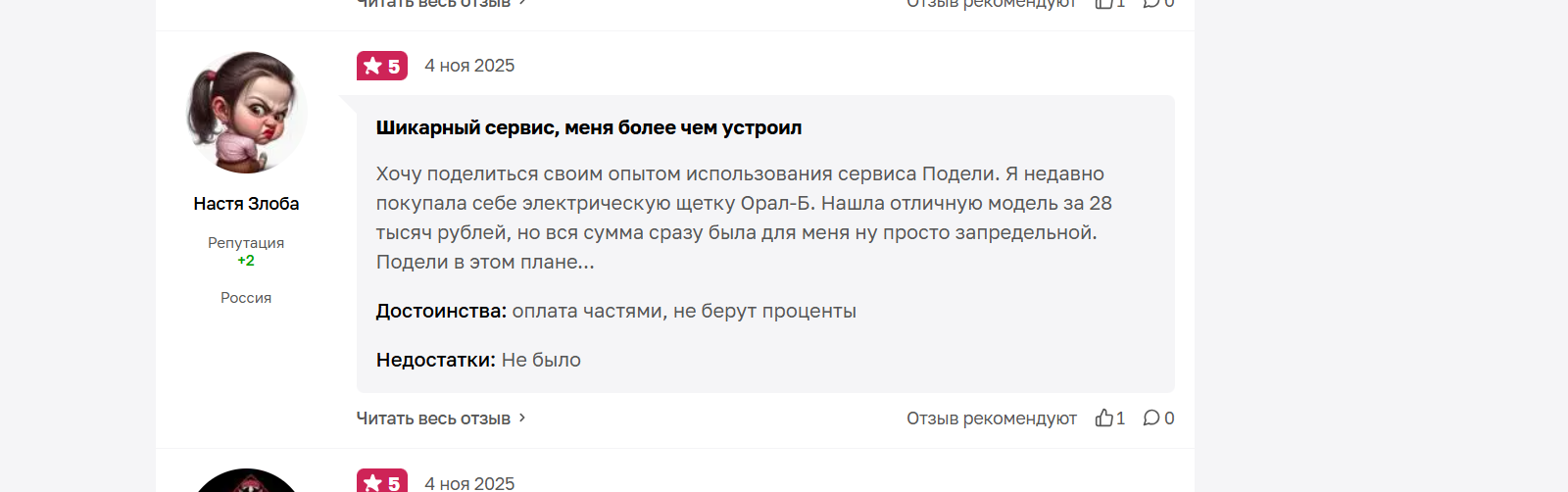The width and height of the screenshot is (1568, 492).
Task: Click the "Достоинства" advantages line
Action: click(x=615, y=311)
